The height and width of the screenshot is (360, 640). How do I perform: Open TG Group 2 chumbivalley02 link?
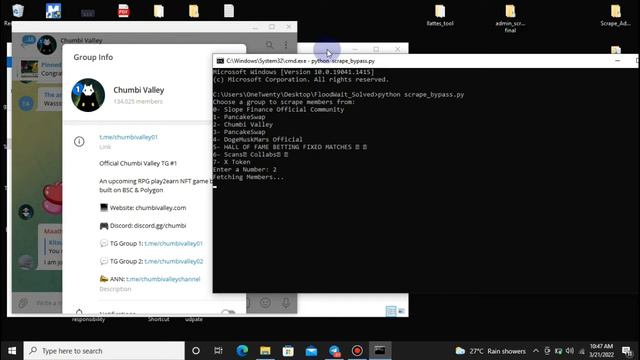(173, 261)
